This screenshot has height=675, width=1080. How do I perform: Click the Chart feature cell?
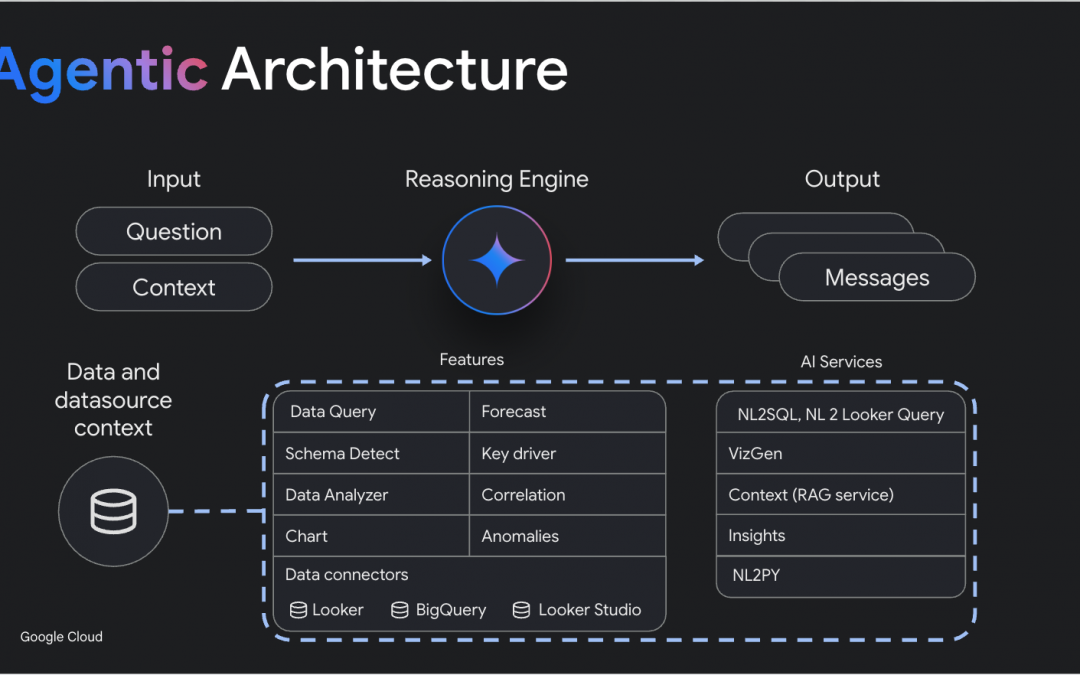(x=371, y=536)
